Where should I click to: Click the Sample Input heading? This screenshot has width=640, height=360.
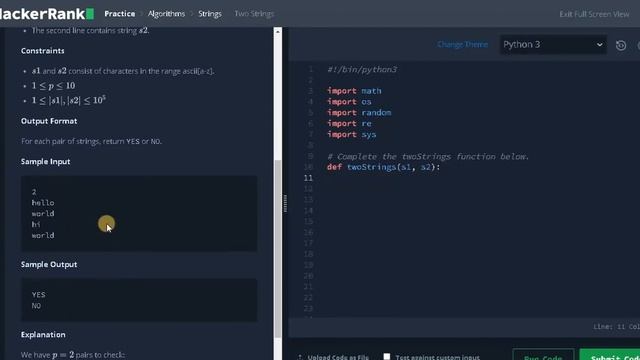pos(45,162)
